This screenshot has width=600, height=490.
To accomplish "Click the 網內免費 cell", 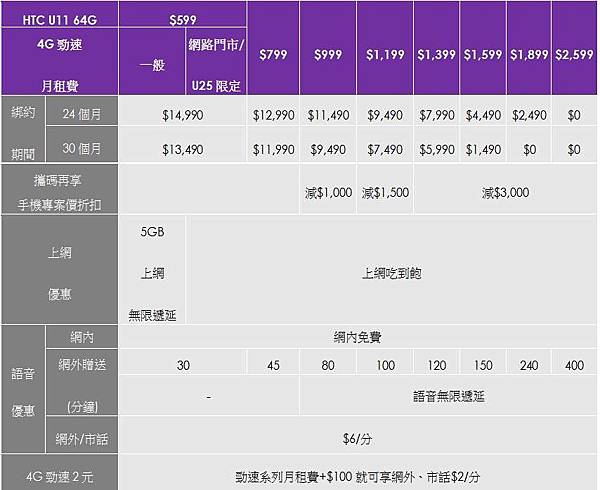I will (357, 336).
